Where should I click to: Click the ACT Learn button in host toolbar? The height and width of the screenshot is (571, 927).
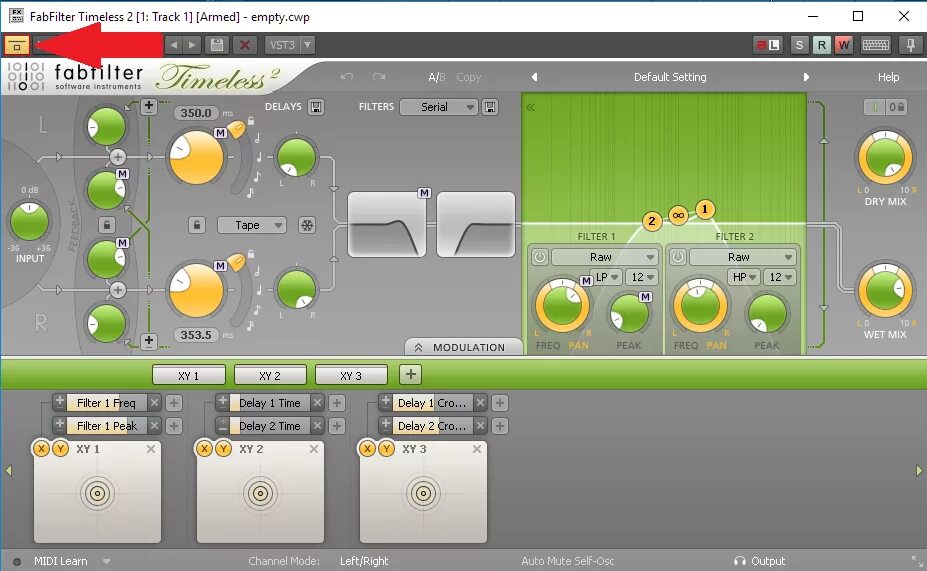[767, 45]
